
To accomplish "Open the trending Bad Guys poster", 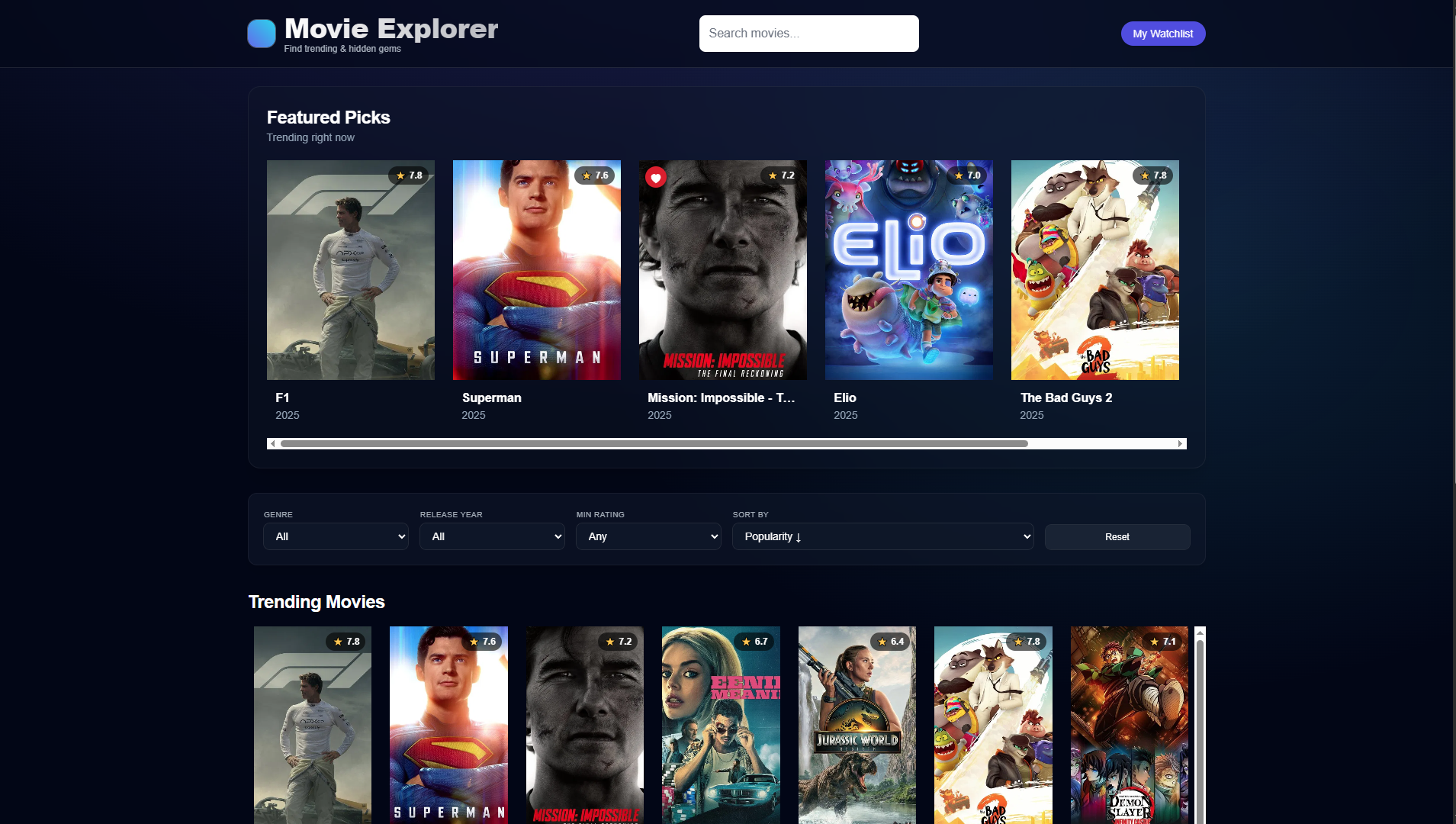I will tap(993, 725).
